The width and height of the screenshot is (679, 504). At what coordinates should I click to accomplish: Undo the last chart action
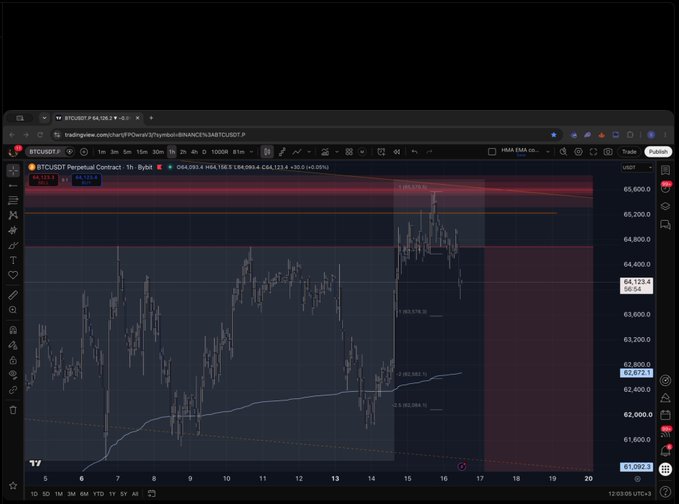[x=414, y=152]
